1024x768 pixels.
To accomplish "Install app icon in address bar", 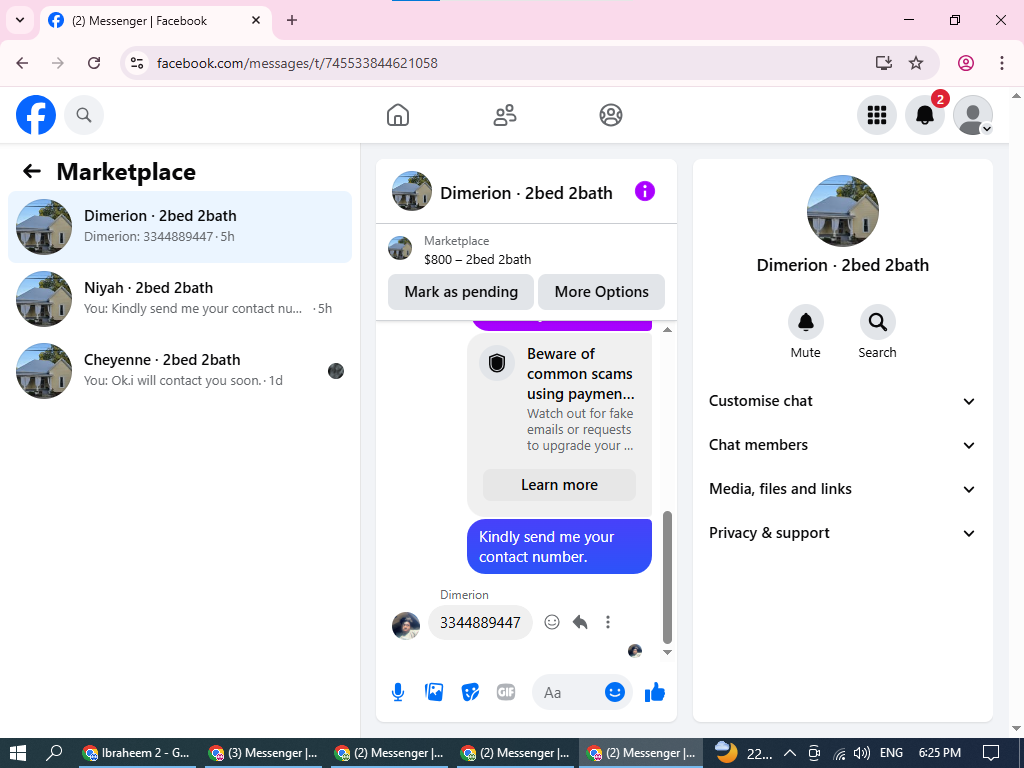I will click(x=884, y=63).
